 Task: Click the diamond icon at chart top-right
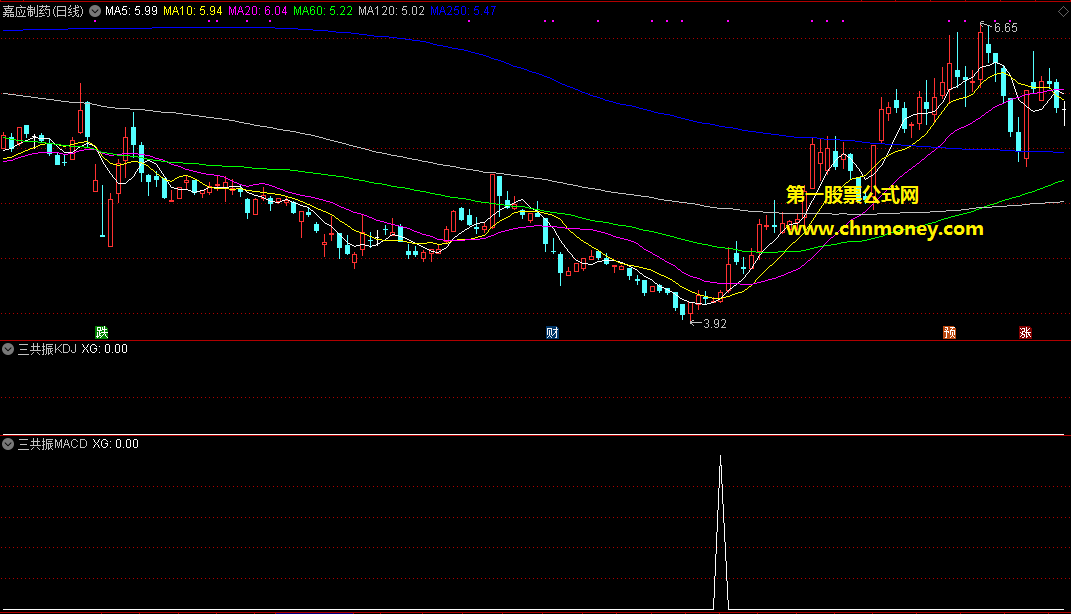(x=1062, y=12)
